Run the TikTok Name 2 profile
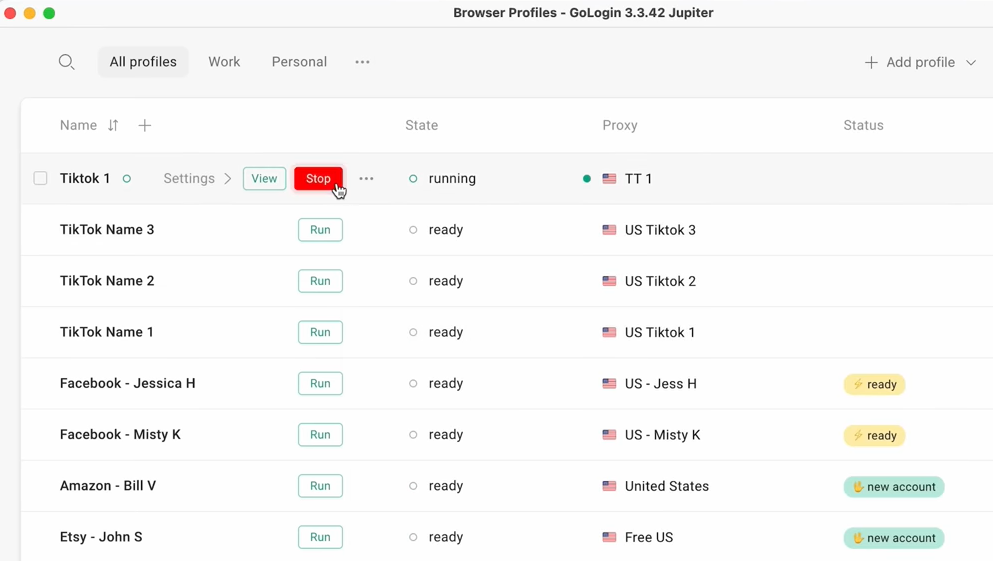This screenshot has height=561, width=993. click(320, 281)
